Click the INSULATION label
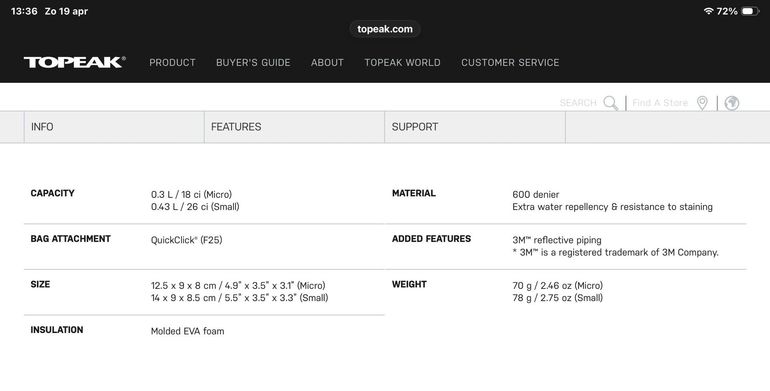The height and width of the screenshot is (391, 770). [57, 330]
